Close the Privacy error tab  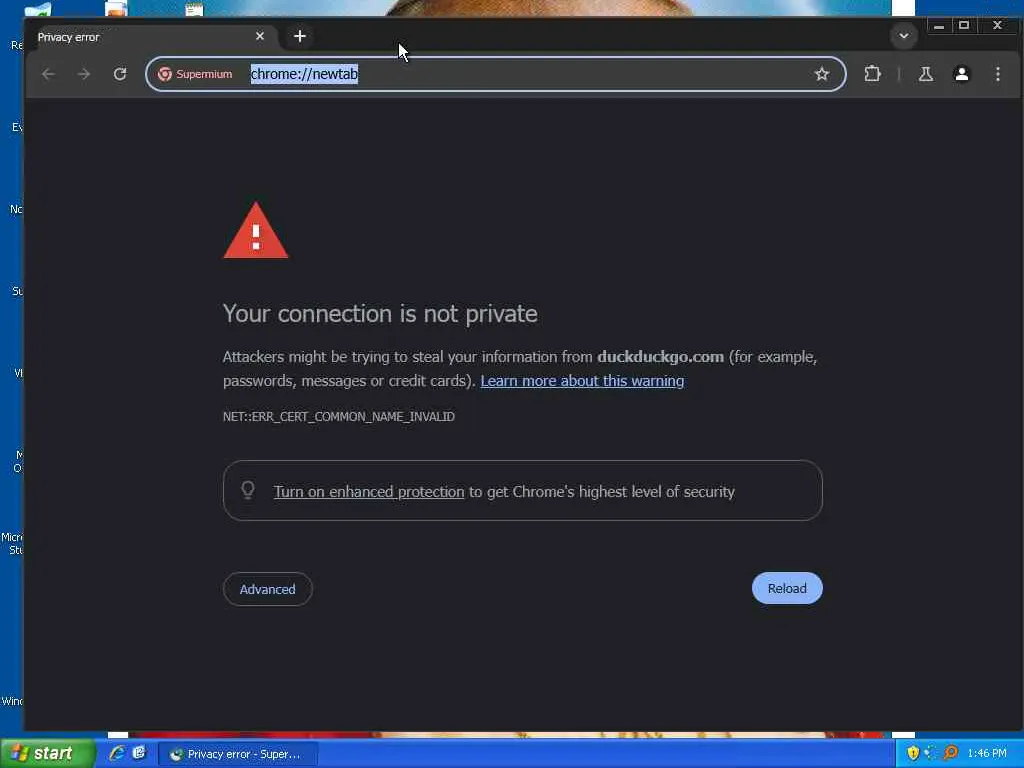coord(260,37)
